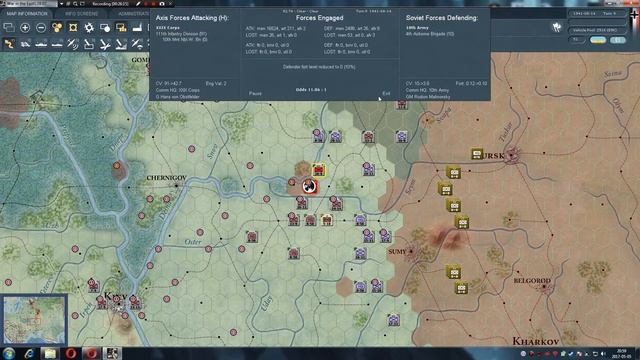
Task: Open first Opera icon on taskbar
Action: [x=71, y=353]
